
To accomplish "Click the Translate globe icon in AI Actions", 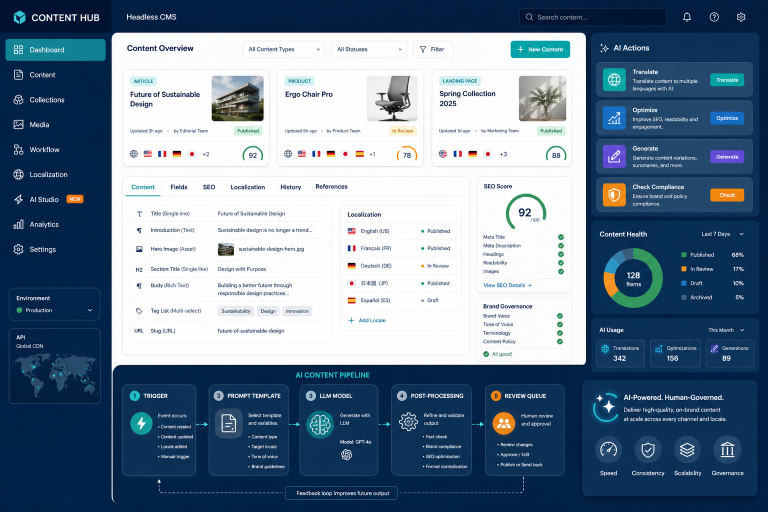I will click(x=614, y=80).
